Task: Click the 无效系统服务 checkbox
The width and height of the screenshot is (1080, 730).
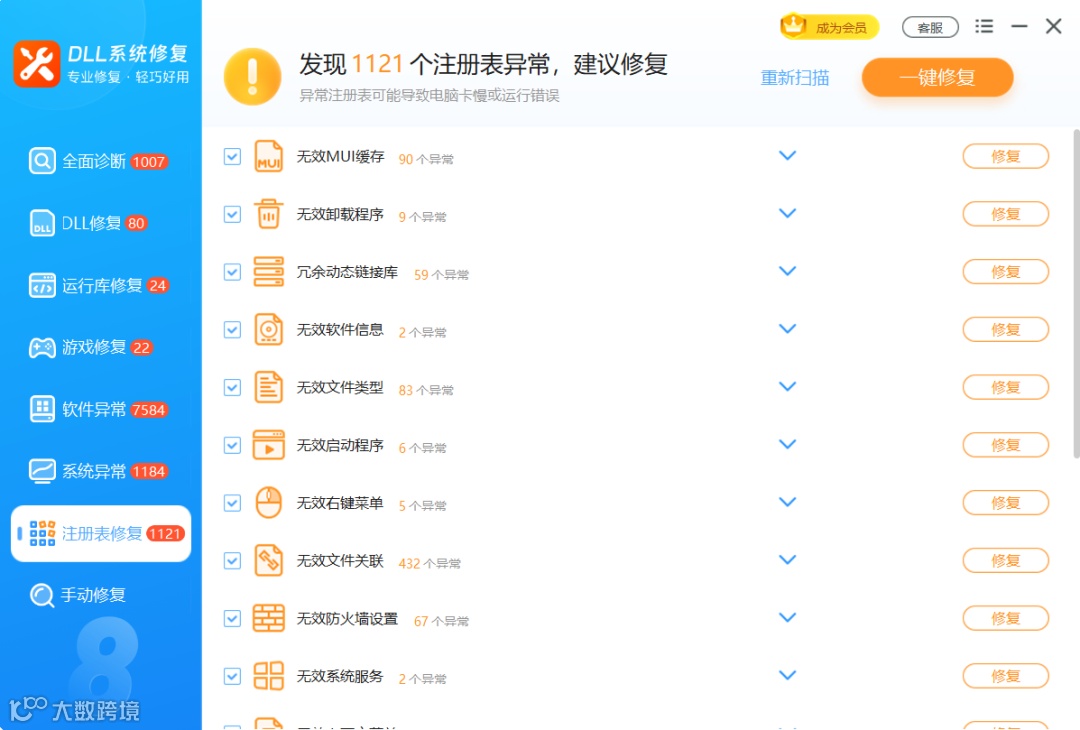Action: click(232, 676)
